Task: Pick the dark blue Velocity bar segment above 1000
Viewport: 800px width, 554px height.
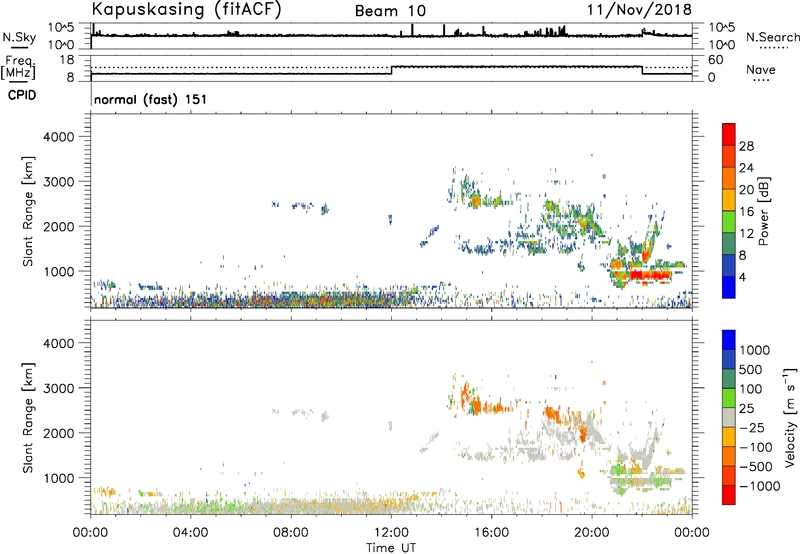Action: click(729, 340)
